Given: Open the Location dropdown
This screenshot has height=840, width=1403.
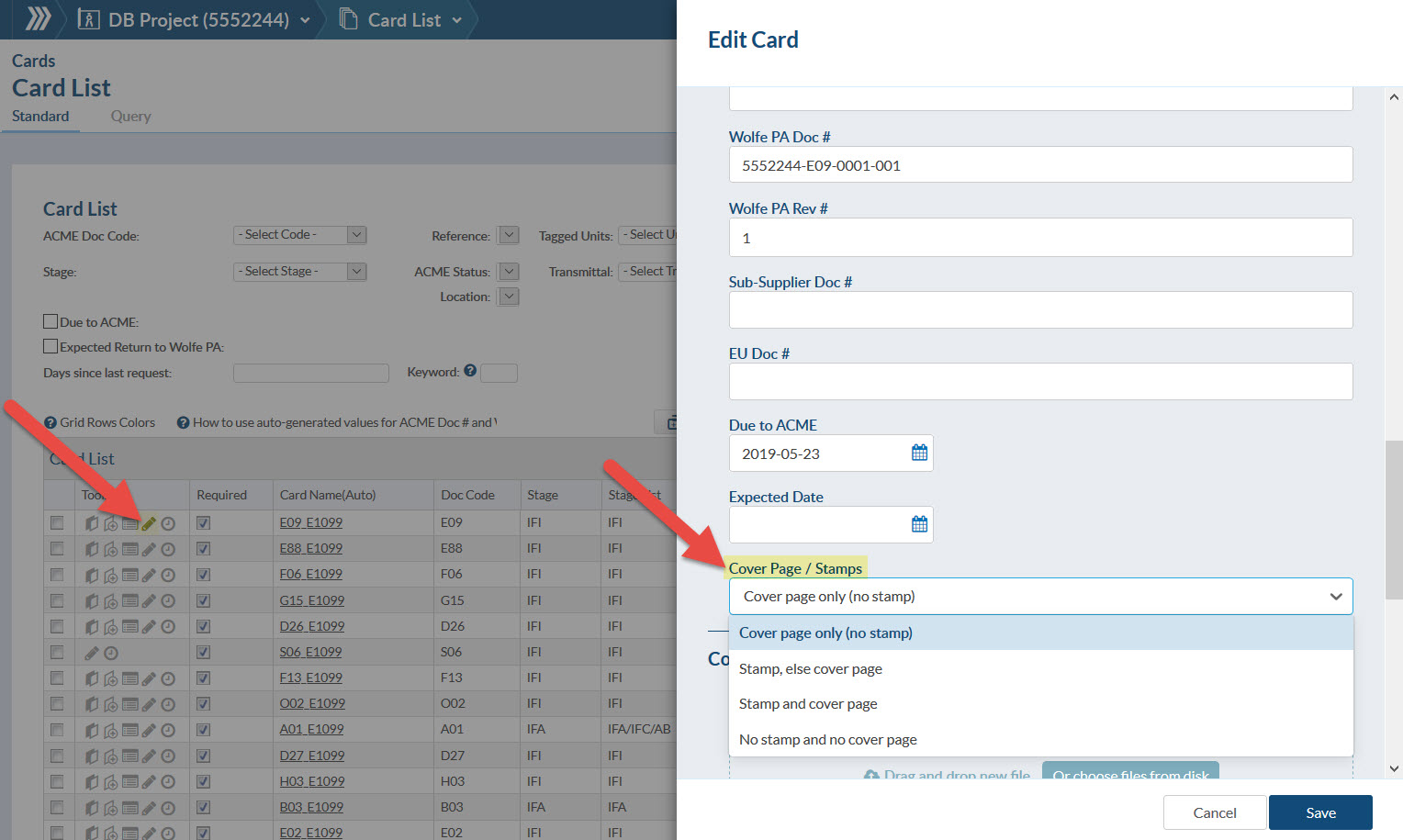Looking at the screenshot, I should pos(509,297).
